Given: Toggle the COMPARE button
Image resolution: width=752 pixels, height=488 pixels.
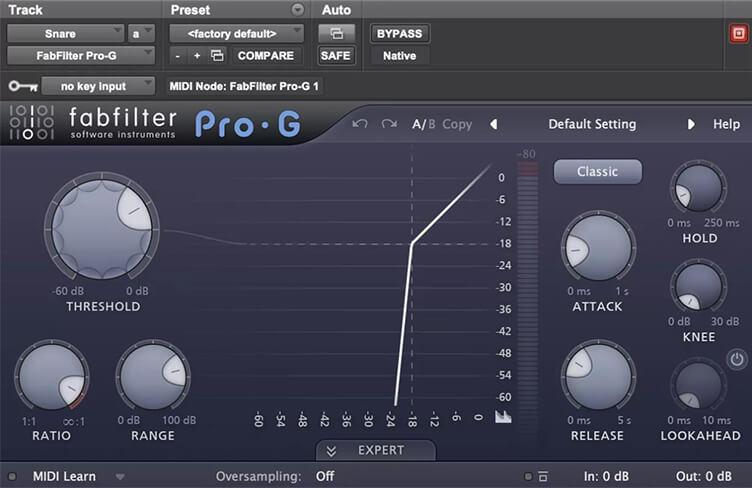Looking at the screenshot, I should [266, 56].
